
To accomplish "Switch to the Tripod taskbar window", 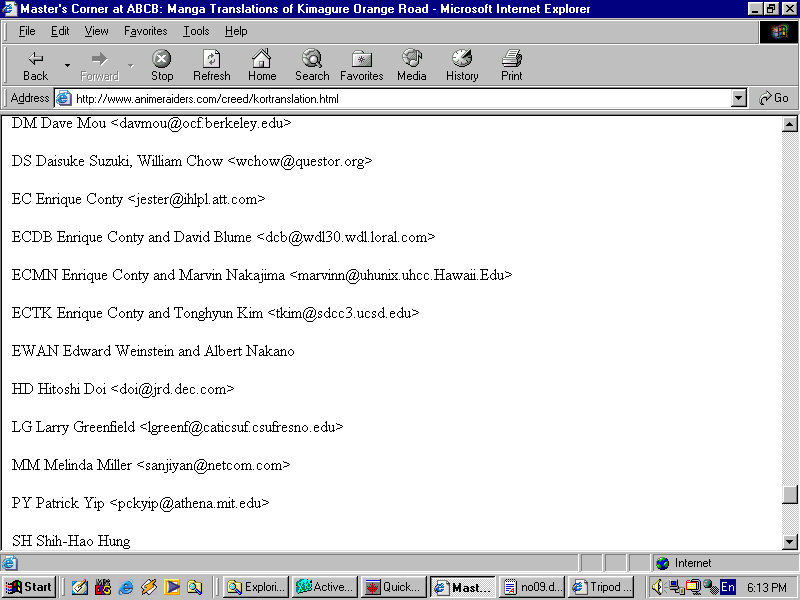I will click(x=601, y=587).
